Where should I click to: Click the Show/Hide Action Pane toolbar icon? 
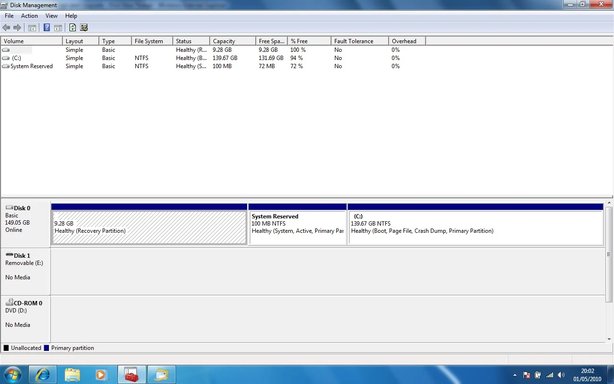click(58, 28)
